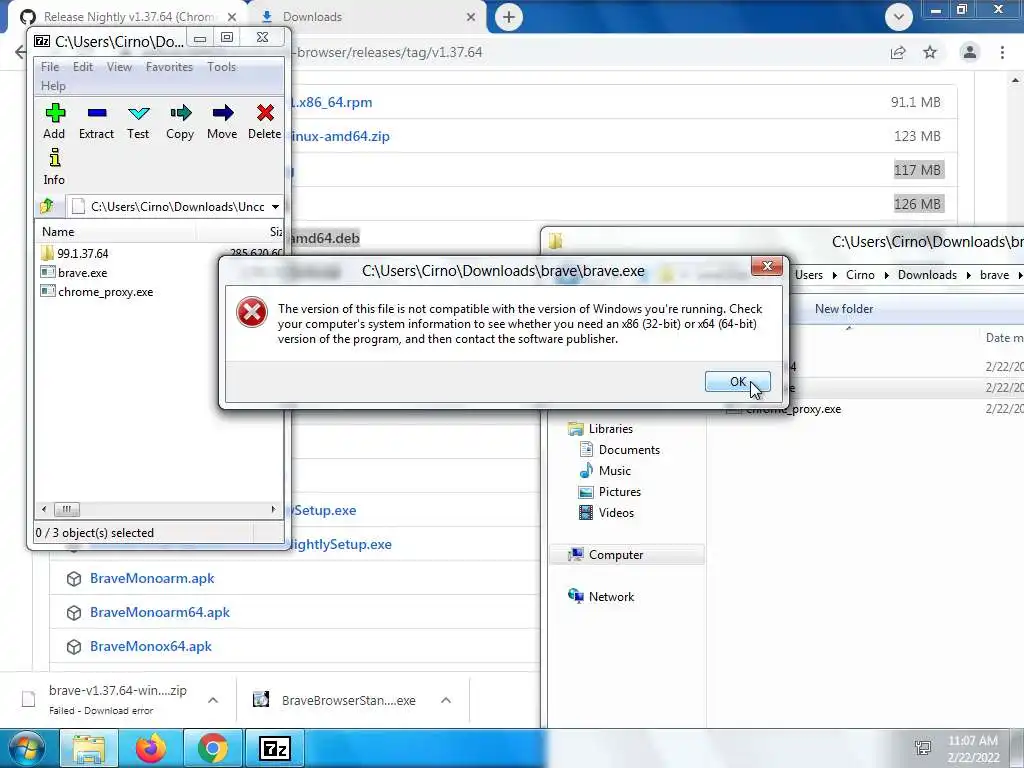Click the Add button in 7-Zip toolbar
This screenshot has width=1024, height=768.
pyautogui.click(x=54, y=121)
